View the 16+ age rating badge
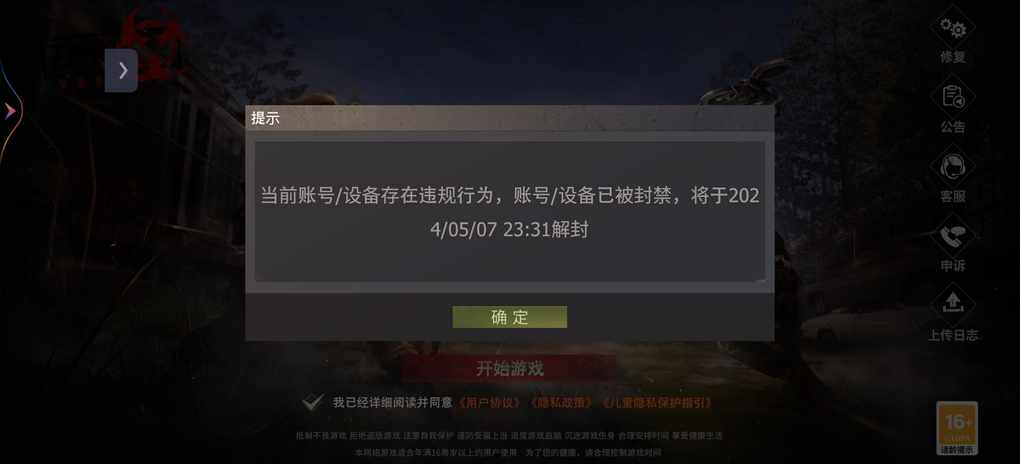Screen dimensions: 1020x464 point(957,428)
